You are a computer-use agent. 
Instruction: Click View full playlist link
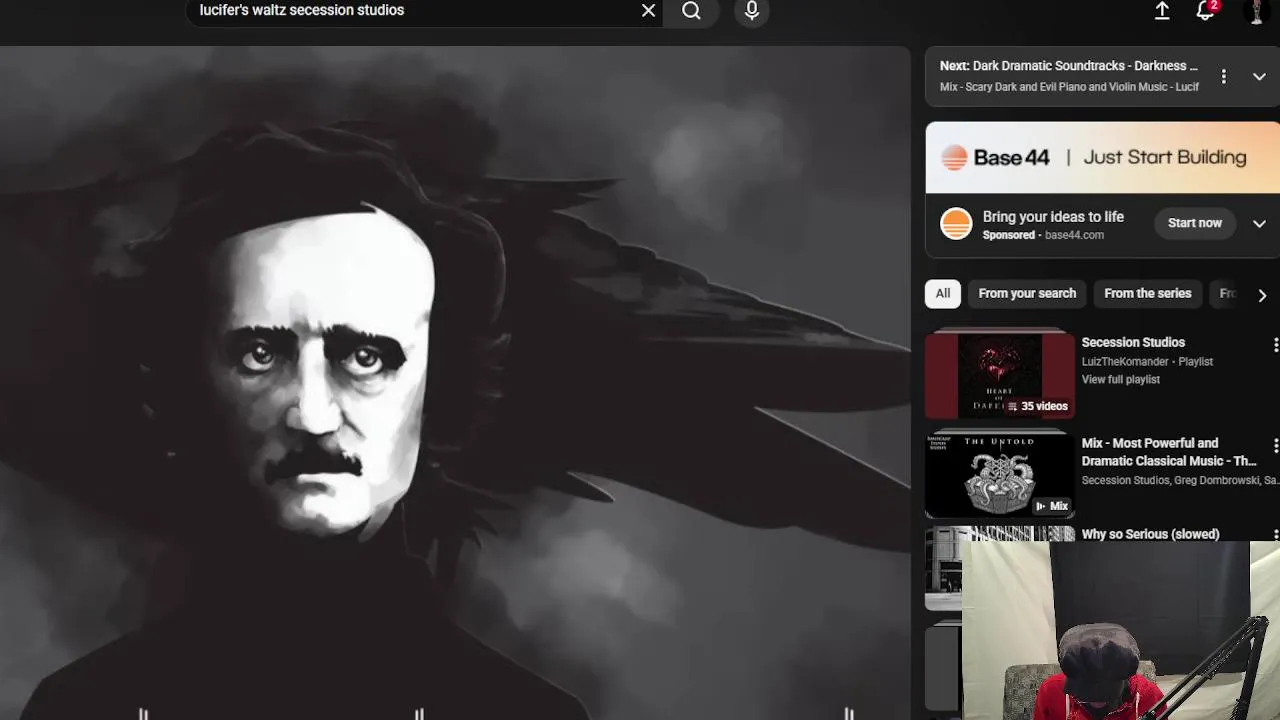pos(1121,380)
